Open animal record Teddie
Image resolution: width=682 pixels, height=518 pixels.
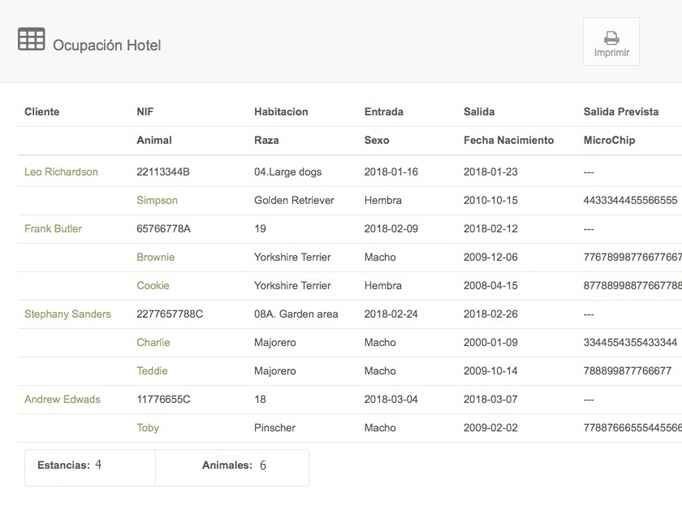(x=152, y=371)
